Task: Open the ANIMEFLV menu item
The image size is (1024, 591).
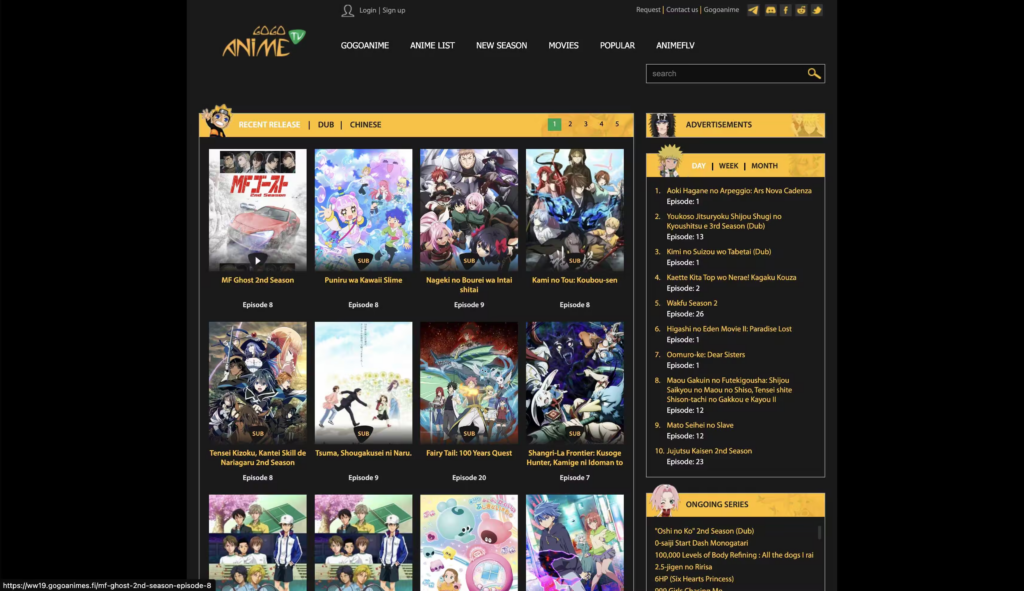Action: pos(675,46)
